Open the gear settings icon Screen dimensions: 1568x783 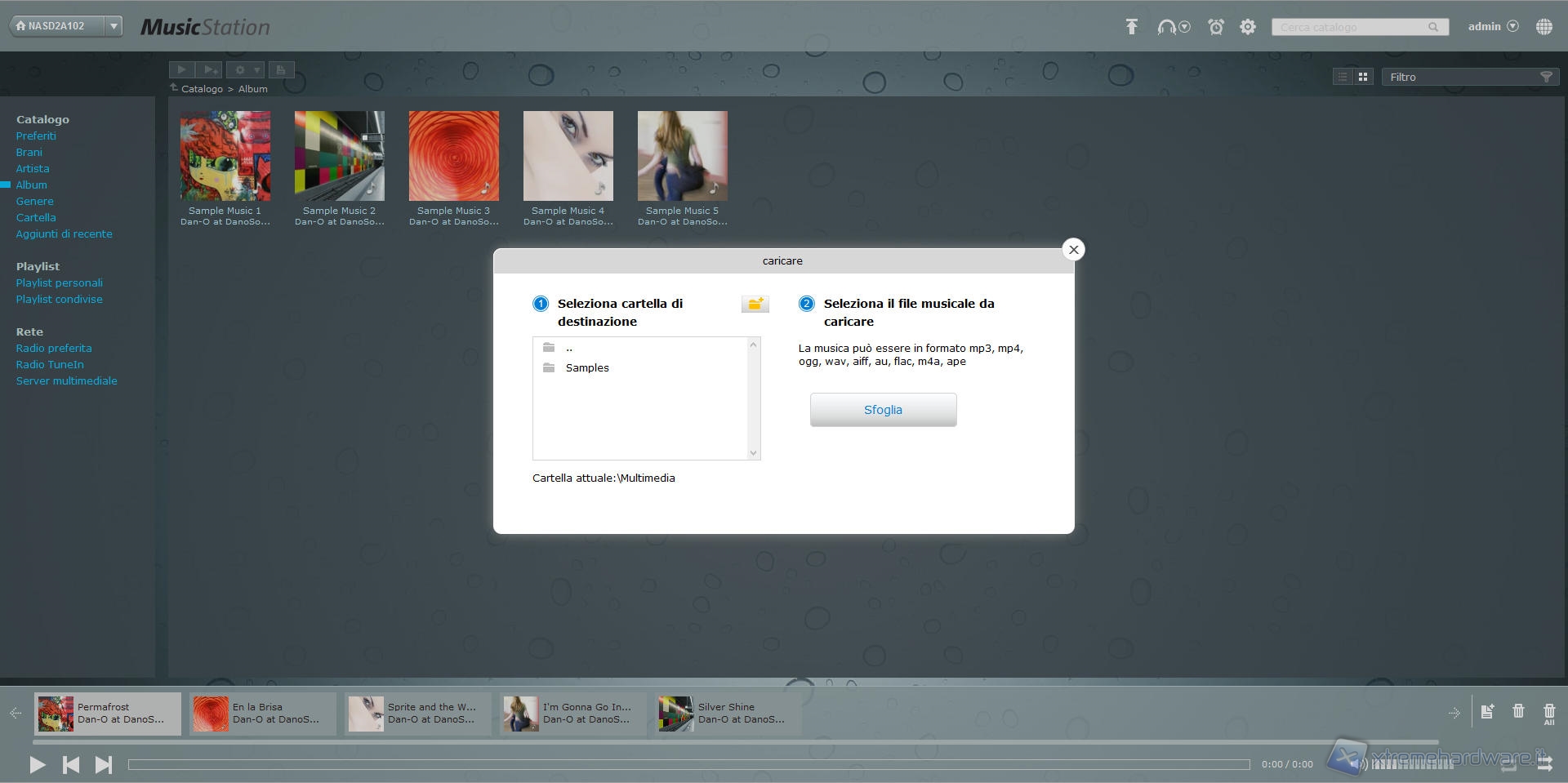(x=1247, y=27)
